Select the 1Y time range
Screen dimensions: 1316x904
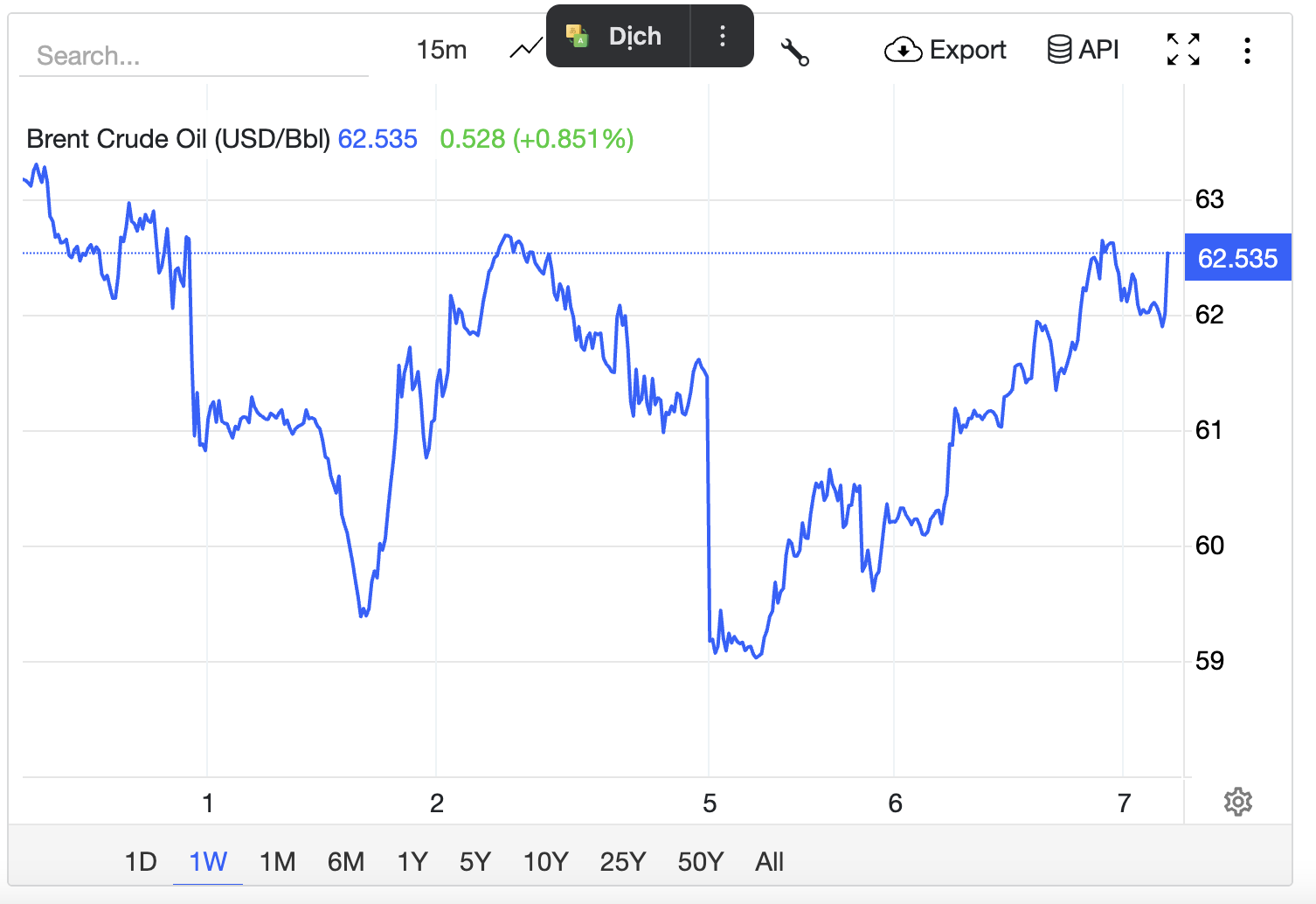412,862
